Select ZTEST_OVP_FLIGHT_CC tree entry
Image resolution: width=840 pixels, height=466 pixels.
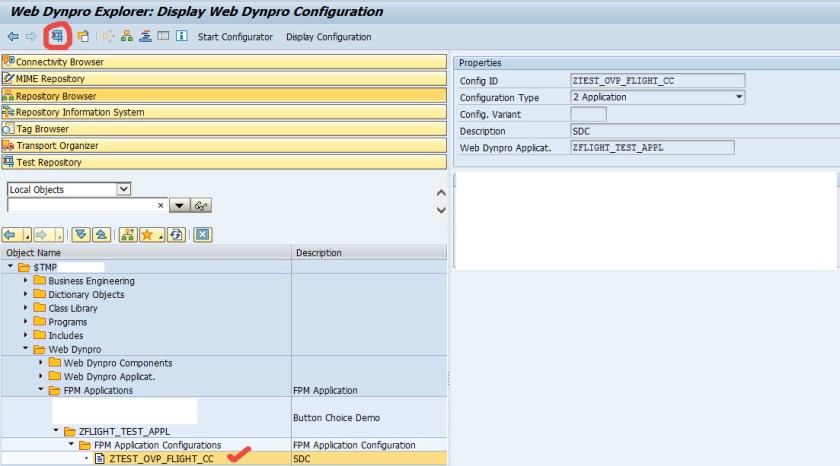click(x=161, y=459)
